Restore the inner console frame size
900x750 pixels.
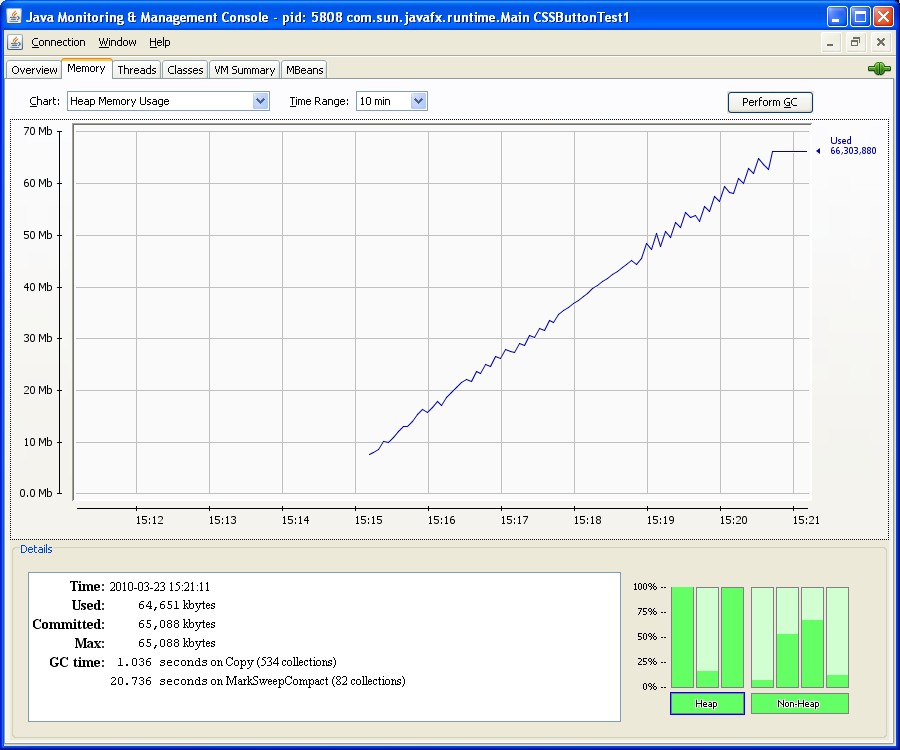[855, 42]
